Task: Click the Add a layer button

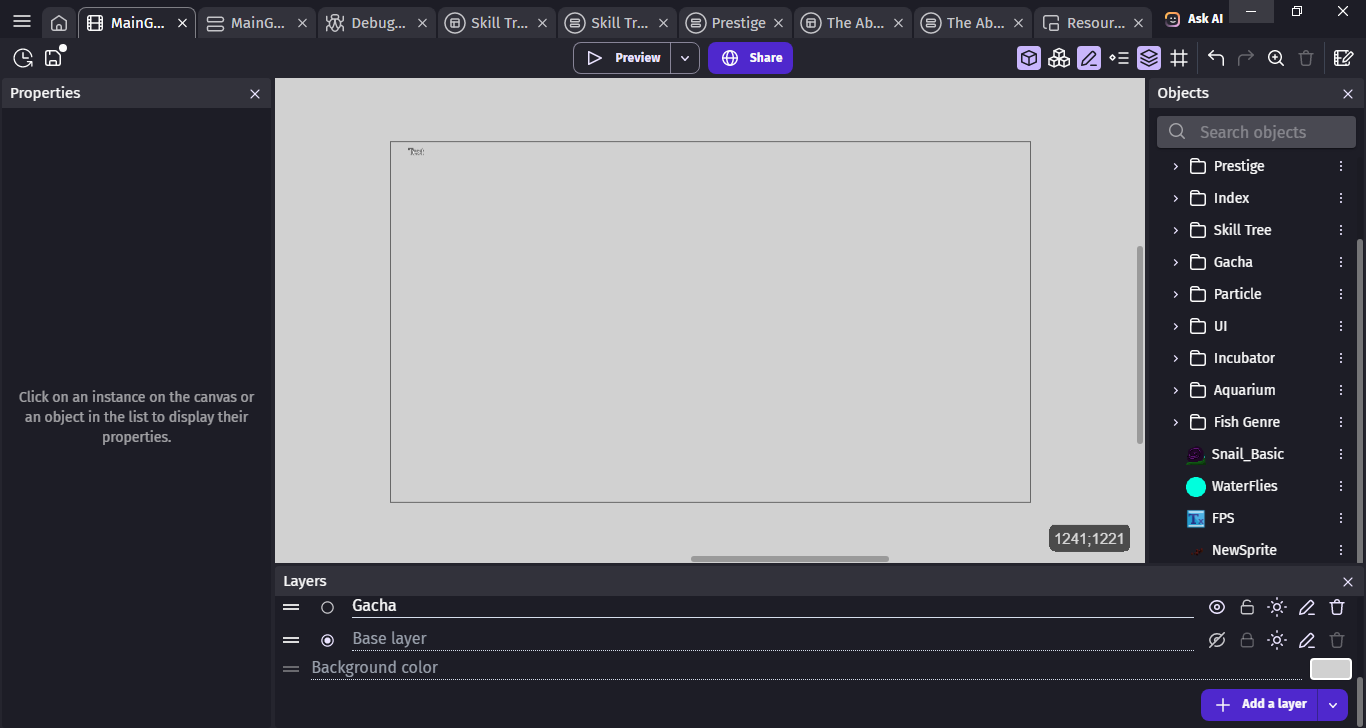Action: (x=1260, y=704)
